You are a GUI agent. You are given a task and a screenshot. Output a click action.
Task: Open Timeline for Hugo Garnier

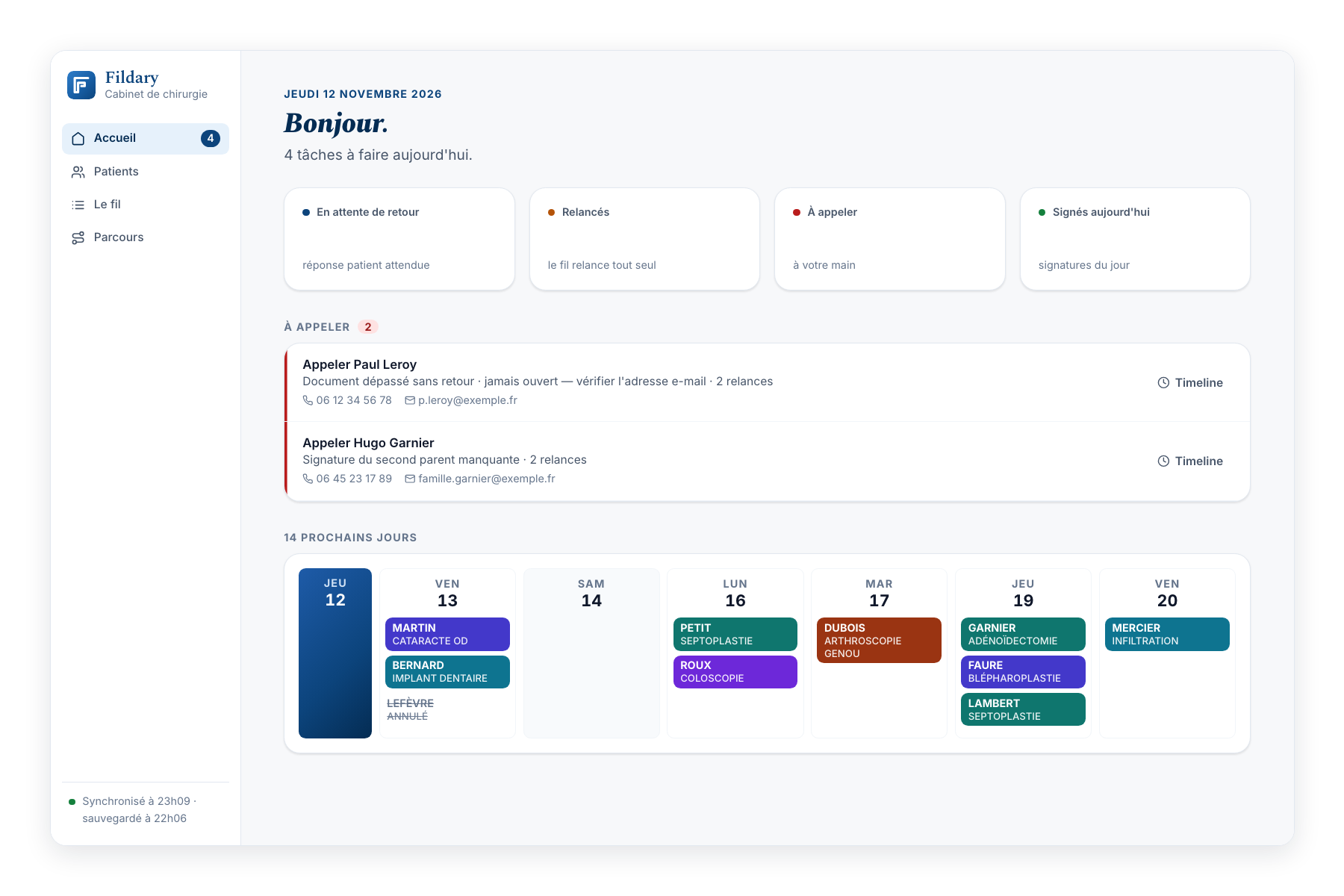point(1190,461)
